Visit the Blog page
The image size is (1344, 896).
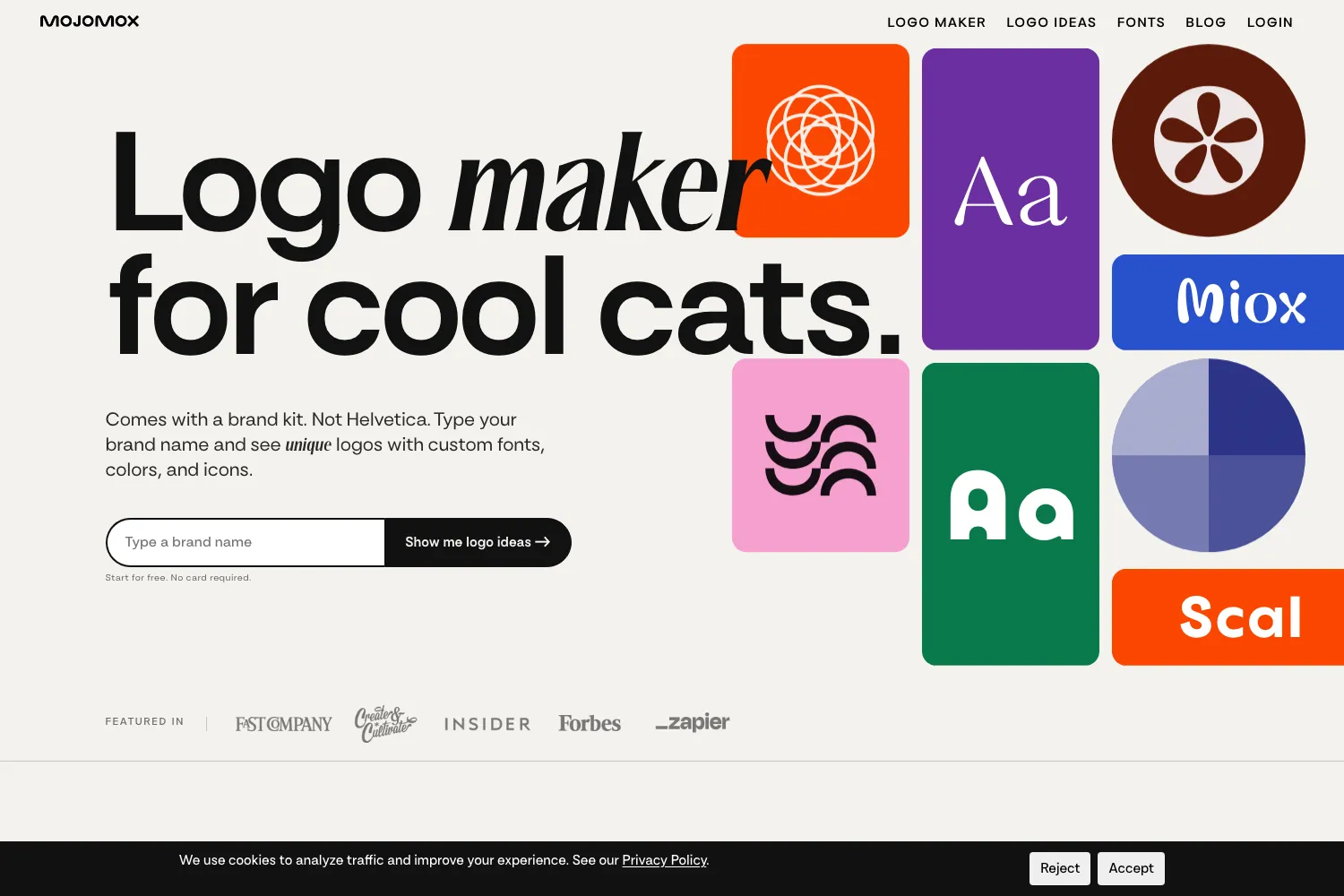(x=1205, y=22)
